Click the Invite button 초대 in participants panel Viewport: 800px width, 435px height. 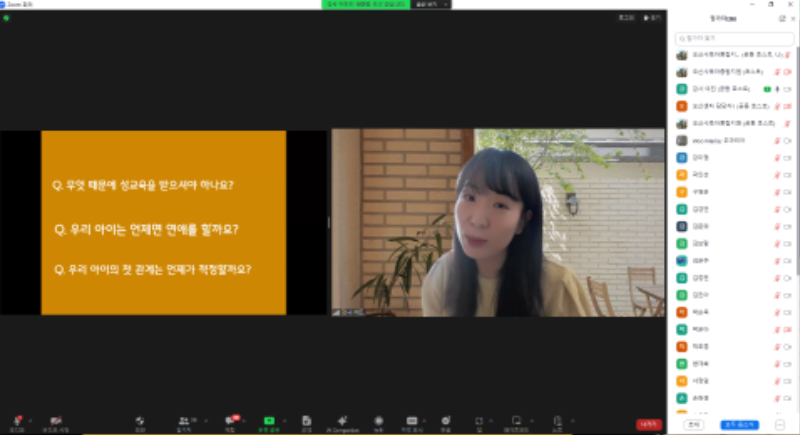pyautogui.click(x=694, y=424)
